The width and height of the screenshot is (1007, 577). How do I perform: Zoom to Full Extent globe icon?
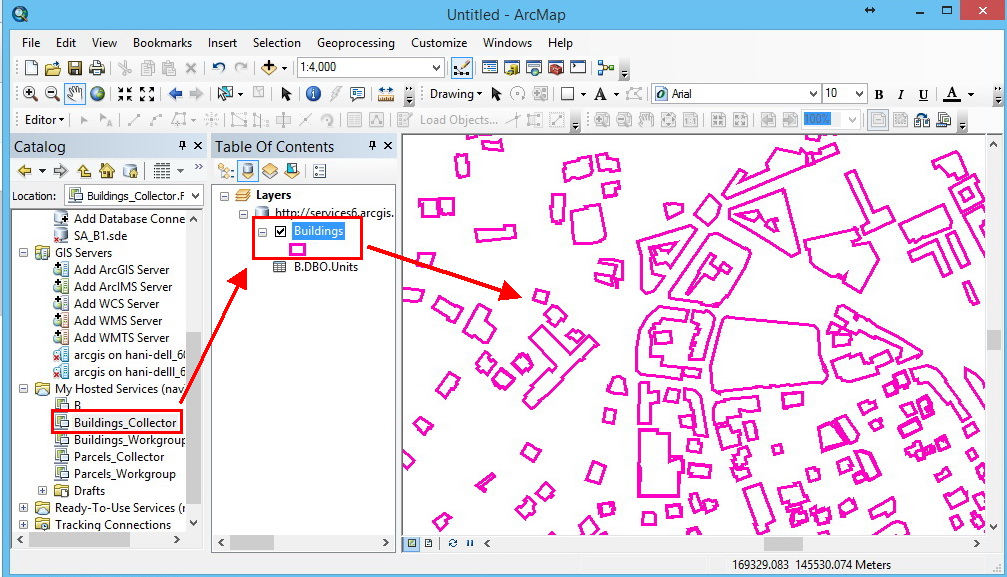click(98, 94)
